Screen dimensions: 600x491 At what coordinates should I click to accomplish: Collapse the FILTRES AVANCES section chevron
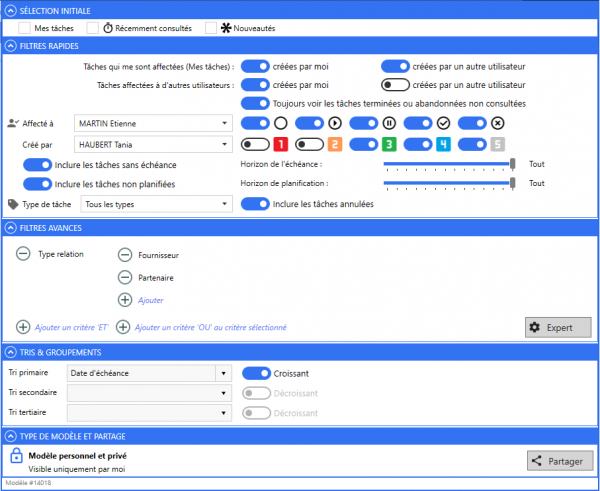coord(11,228)
